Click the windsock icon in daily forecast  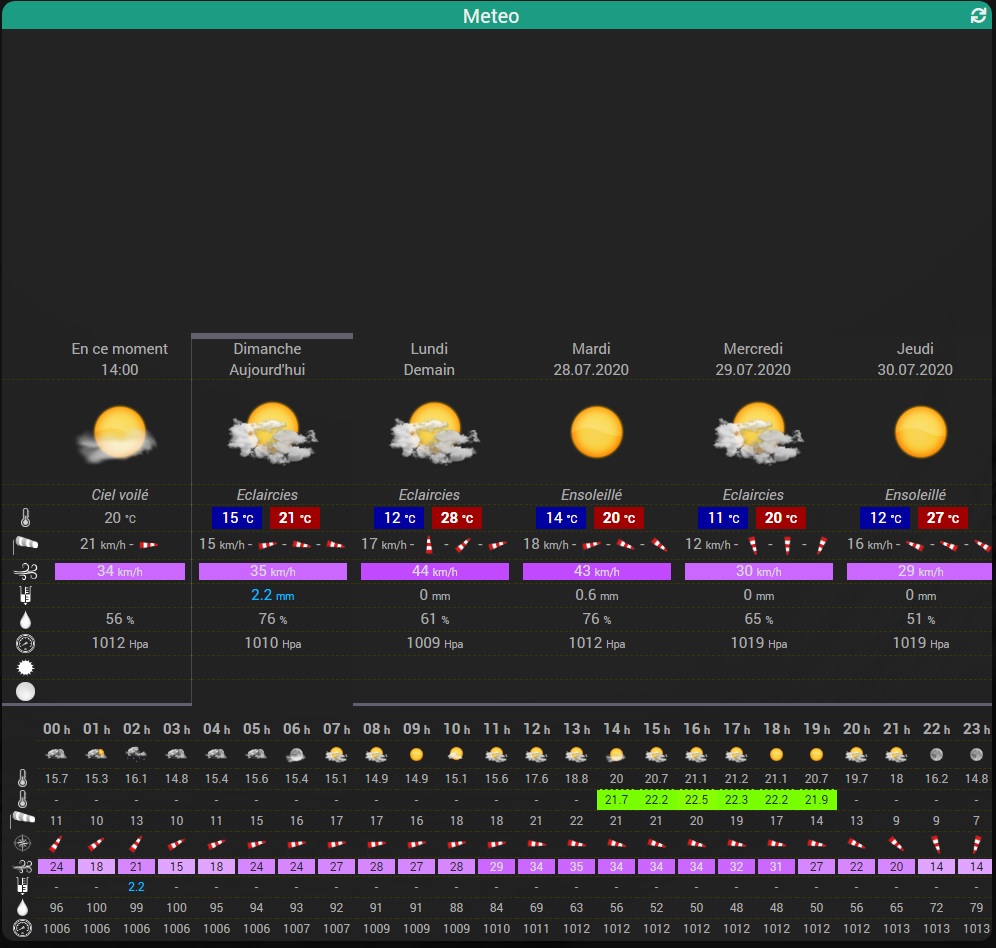tap(25, 544)
